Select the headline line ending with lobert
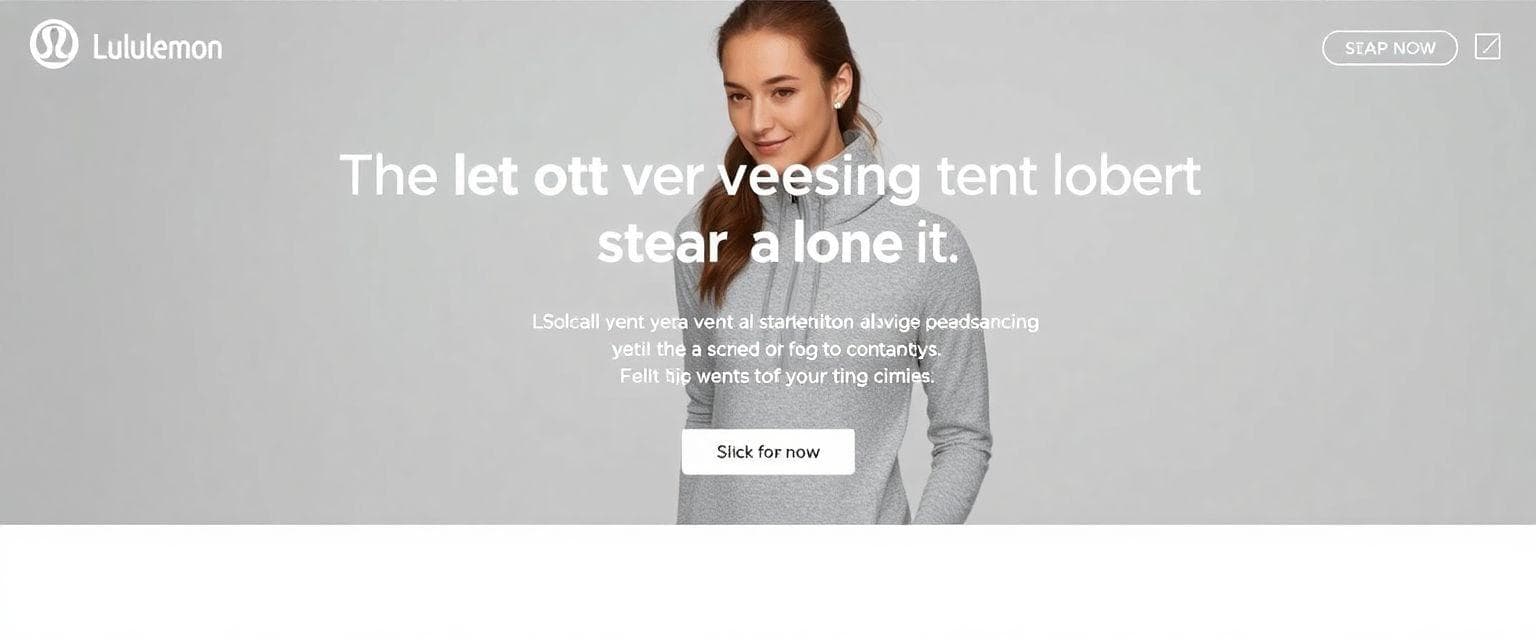Image resolution: width=1536 pixels, height=640 pixels. click(770, 176)
